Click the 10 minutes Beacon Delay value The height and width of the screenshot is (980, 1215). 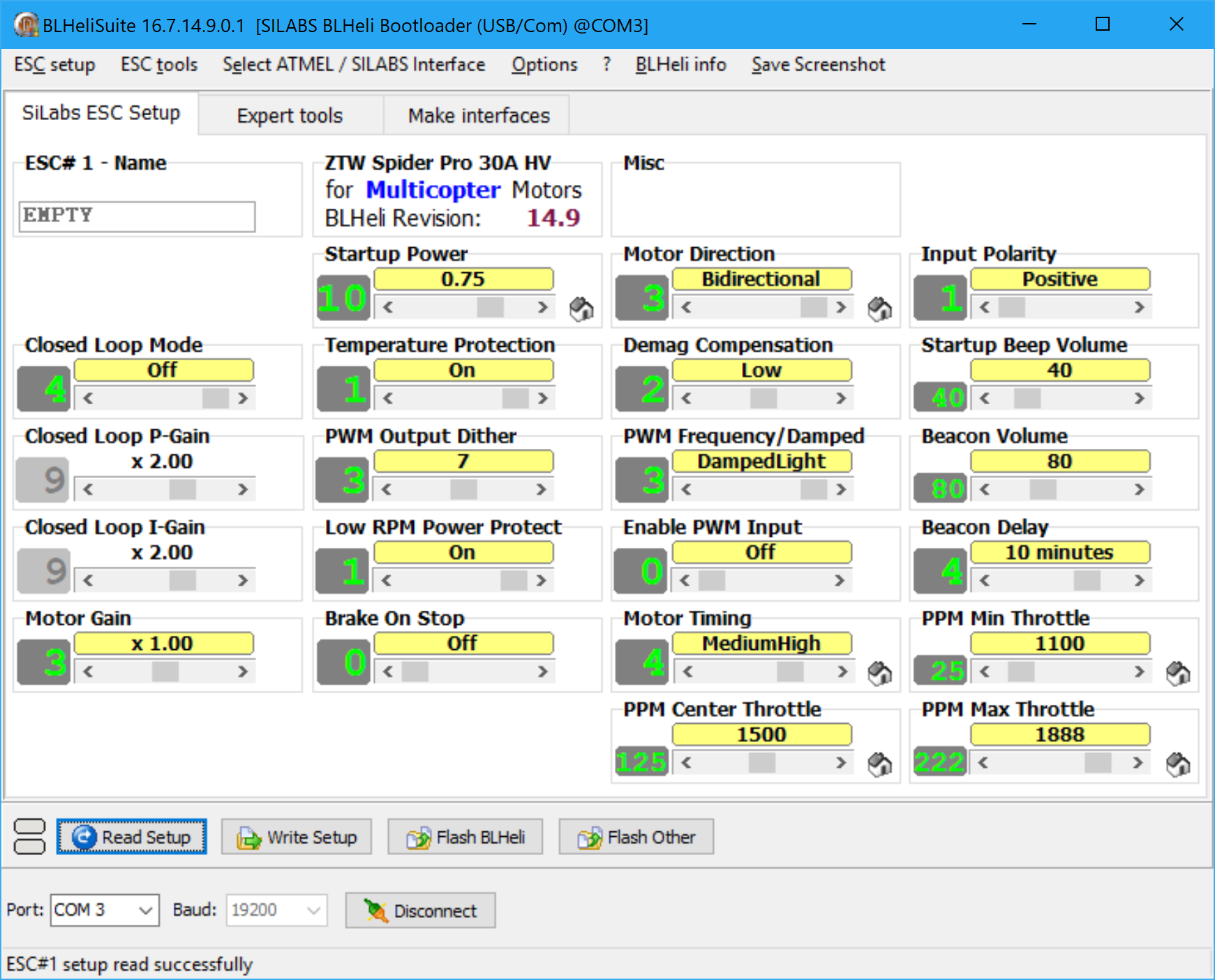click(1059, 553)
